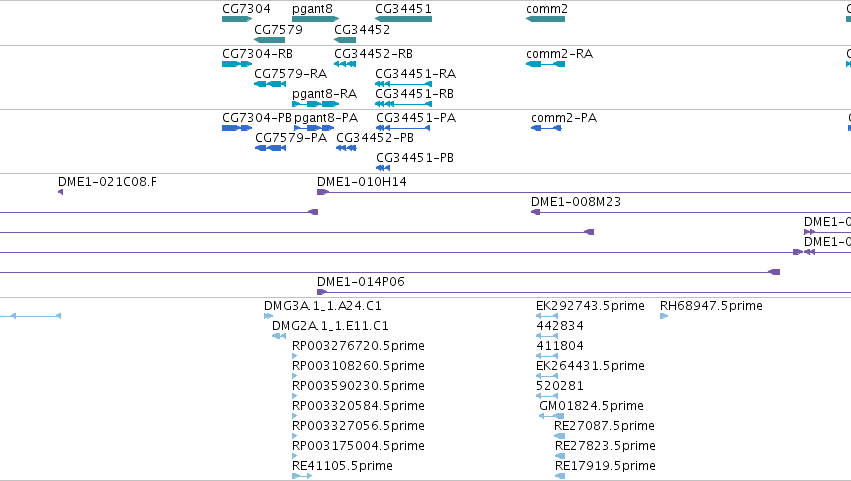Viewport: 851px width, 481px height.
Task: Click the RP003590230.5prime EST label
Action: pyautogui.click(x=358, y=386)
